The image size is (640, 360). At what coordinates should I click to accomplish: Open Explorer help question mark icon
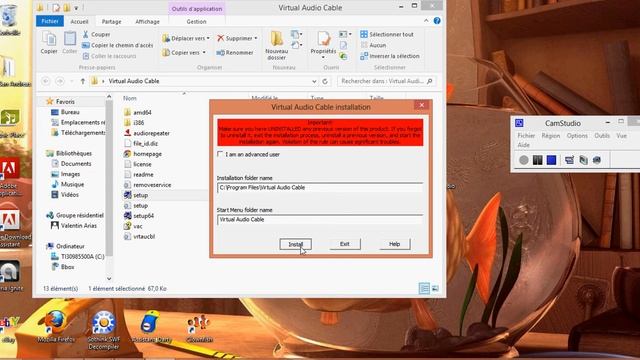pyautogui.click(x=437, y=21)
